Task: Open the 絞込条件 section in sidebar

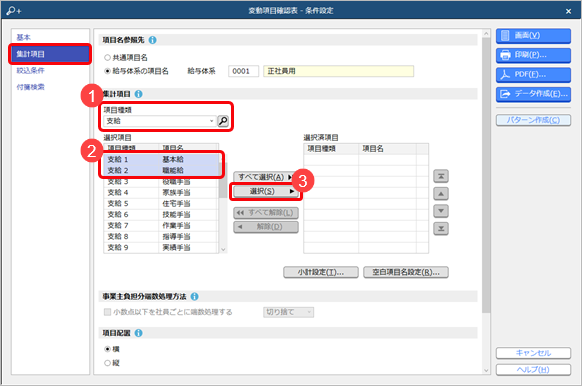Action: tap(30, 71)
